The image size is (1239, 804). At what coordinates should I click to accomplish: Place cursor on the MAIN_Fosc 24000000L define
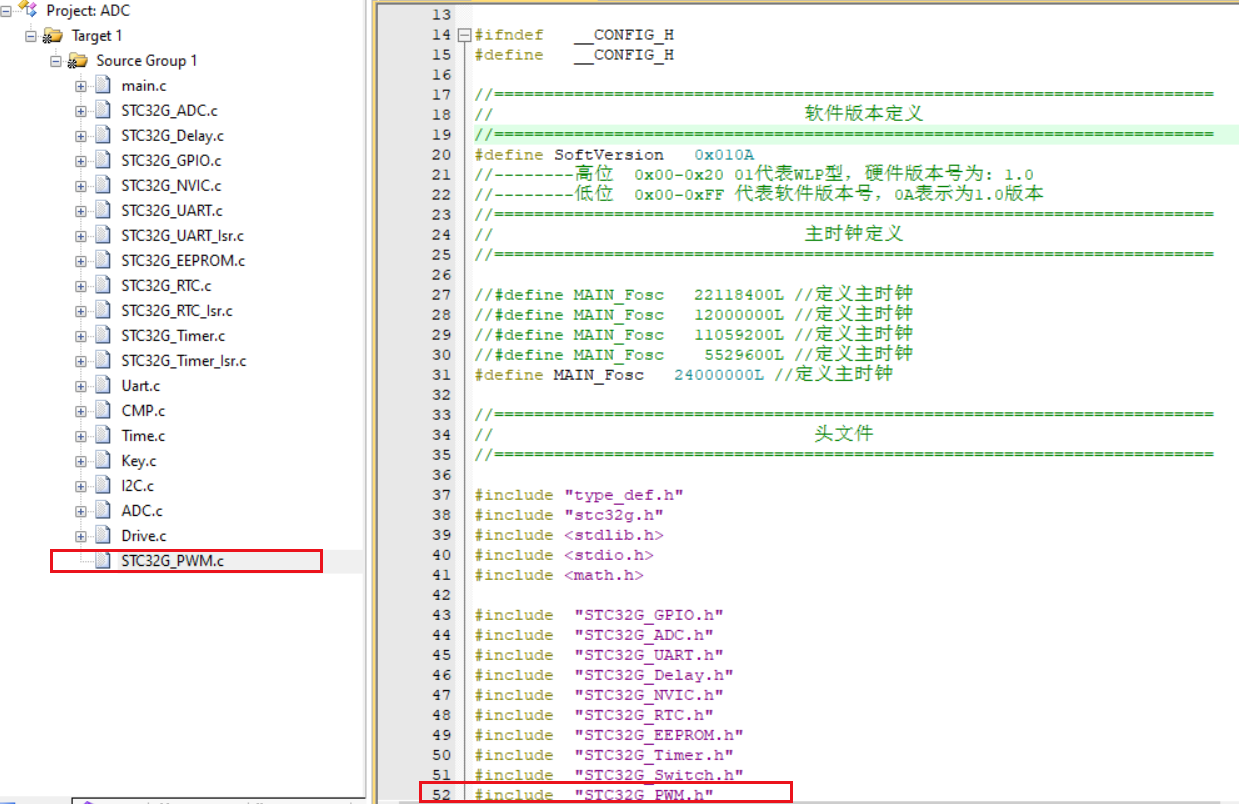click(x=619, y=375)
